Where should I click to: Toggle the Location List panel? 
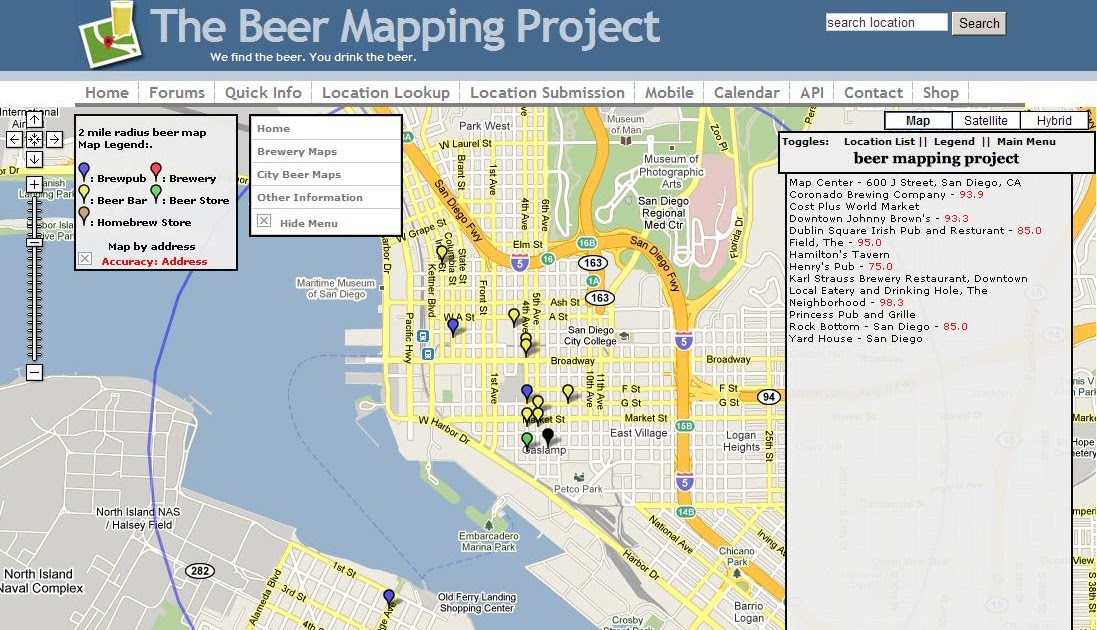point(879,141)
